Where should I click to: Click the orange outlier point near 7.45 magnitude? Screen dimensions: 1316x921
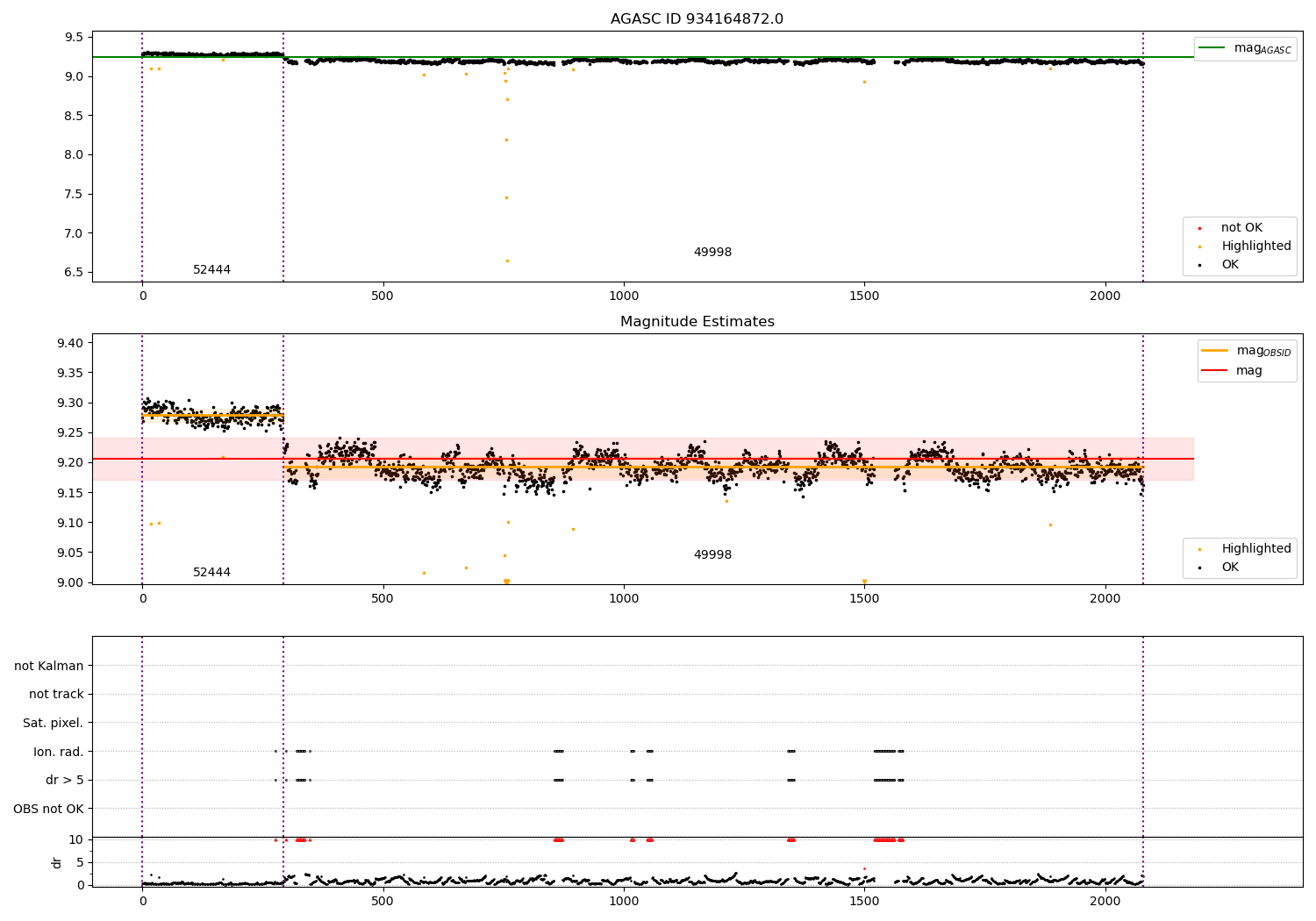(506, 197)
